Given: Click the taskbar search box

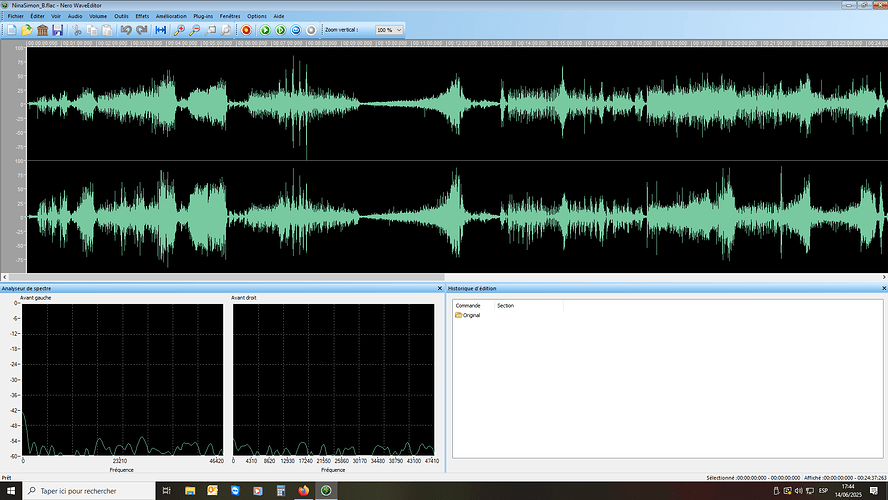Looking at the screenshot, I should [x=89, y=491].
